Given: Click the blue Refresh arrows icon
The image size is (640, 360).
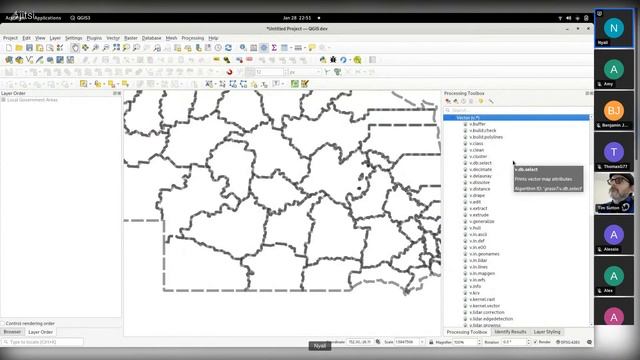Looking at the screenshot, I should click(x=229, y=48).
